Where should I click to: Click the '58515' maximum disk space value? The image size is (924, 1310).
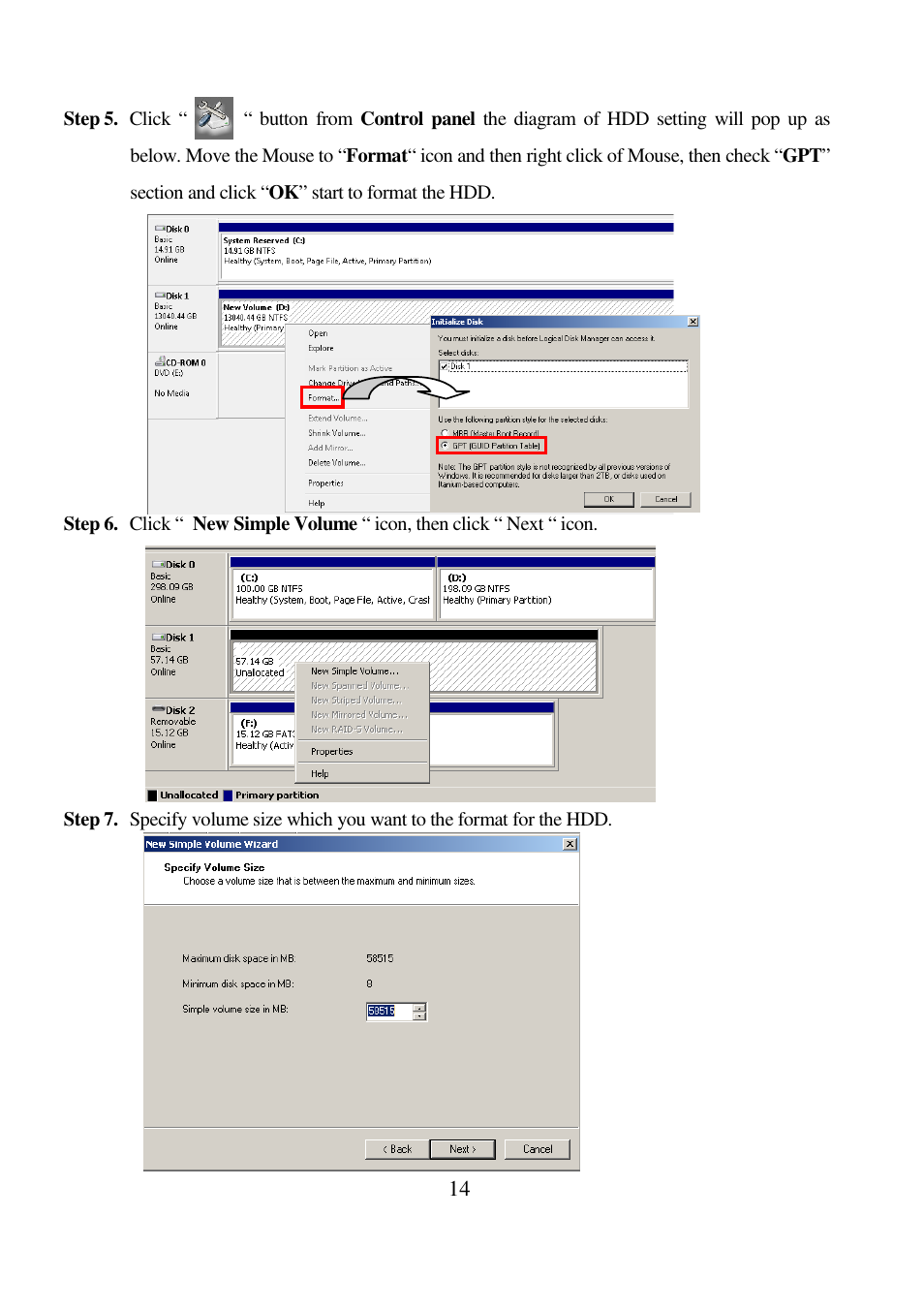(380, 958)
